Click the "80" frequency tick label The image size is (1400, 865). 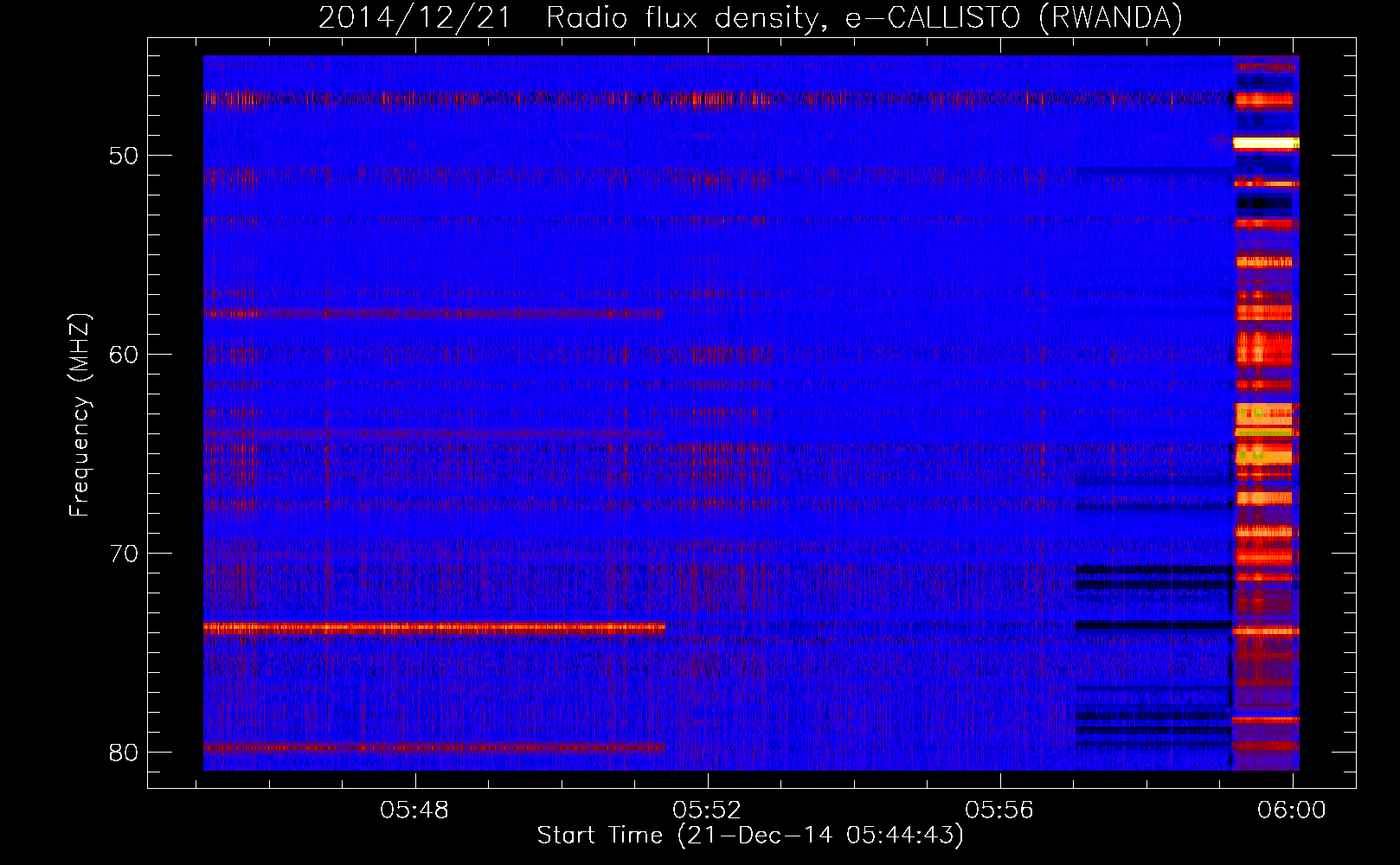point(125,752)
